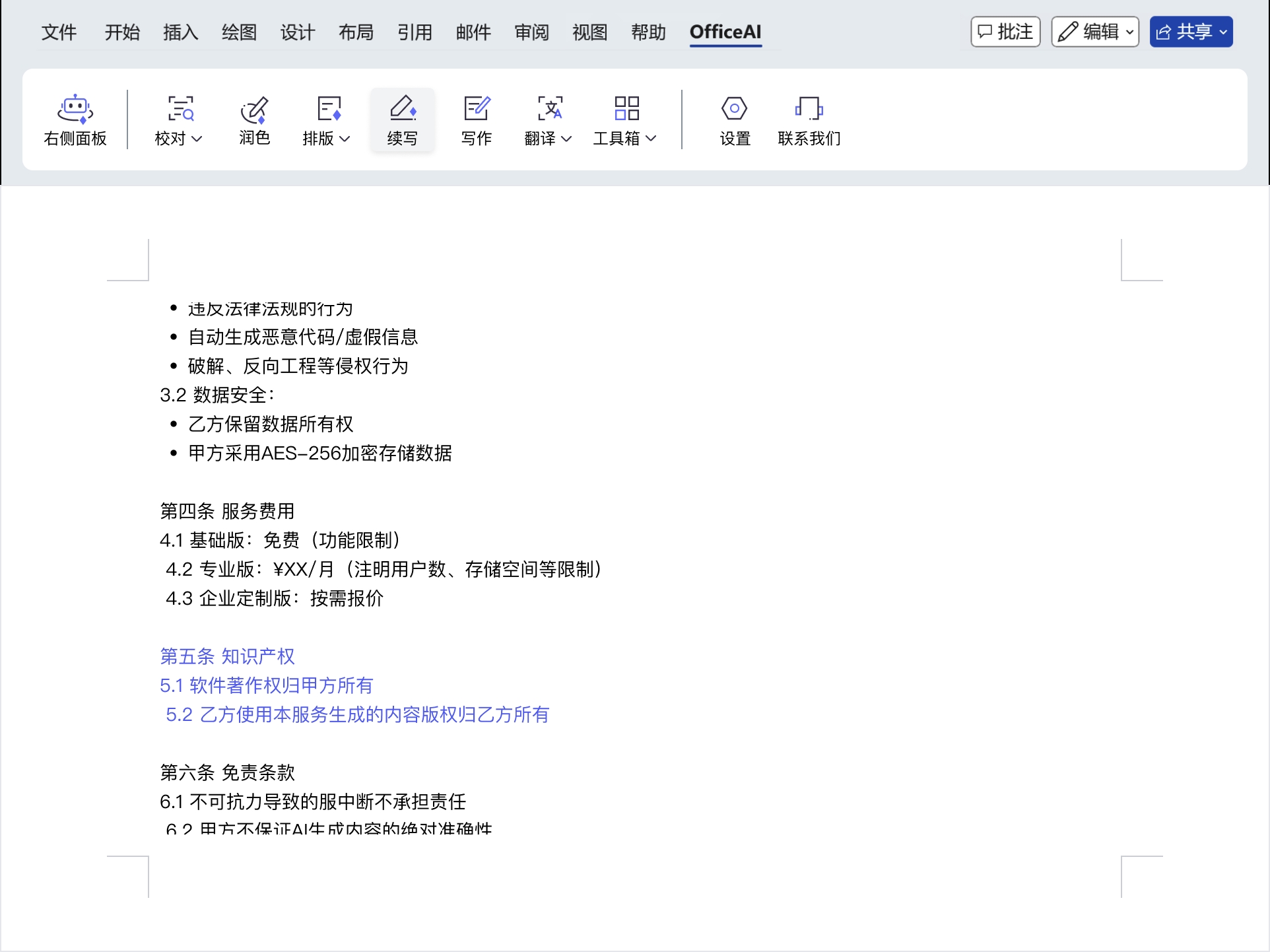
Task: Click the 排版 layout icon
Action: coord(328,109)
